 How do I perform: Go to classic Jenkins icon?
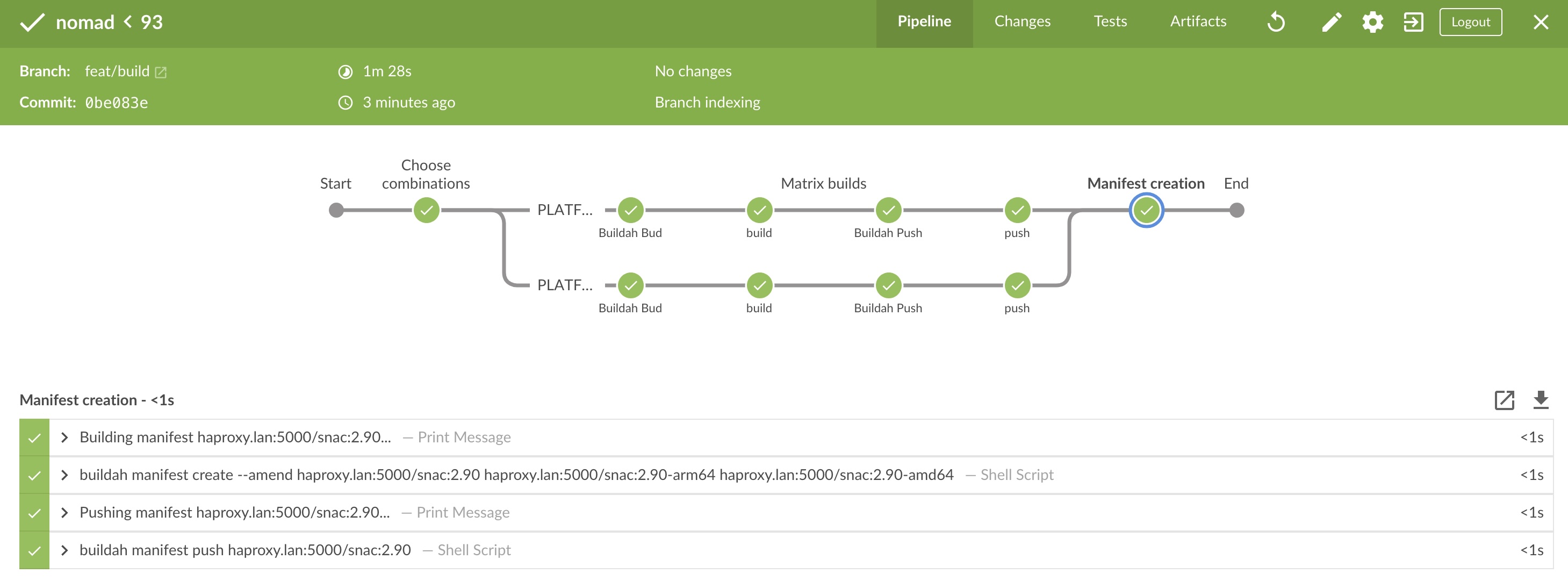[x=1413, y=23]
